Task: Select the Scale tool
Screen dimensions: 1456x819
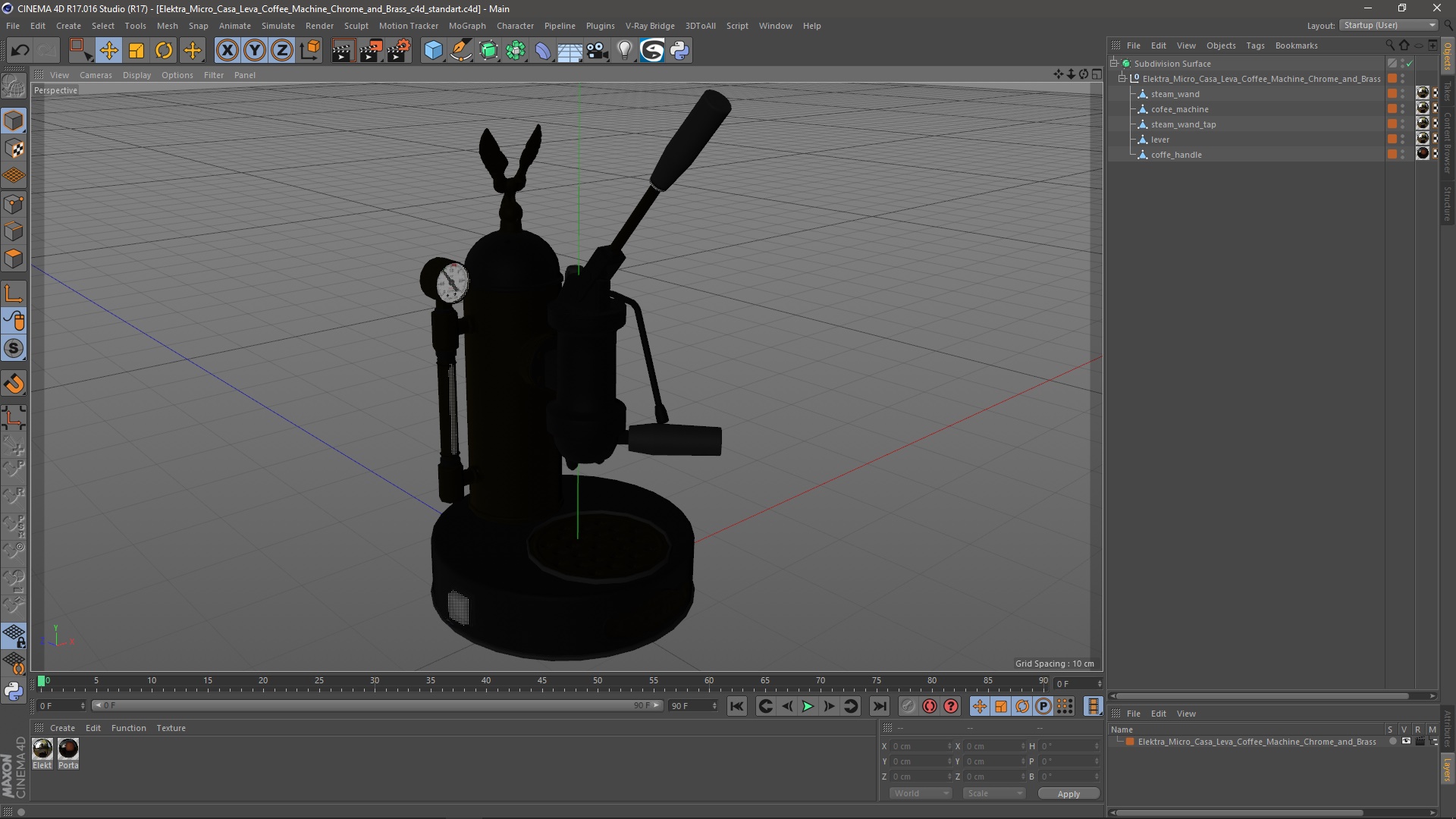Action: tap(136, 51)
